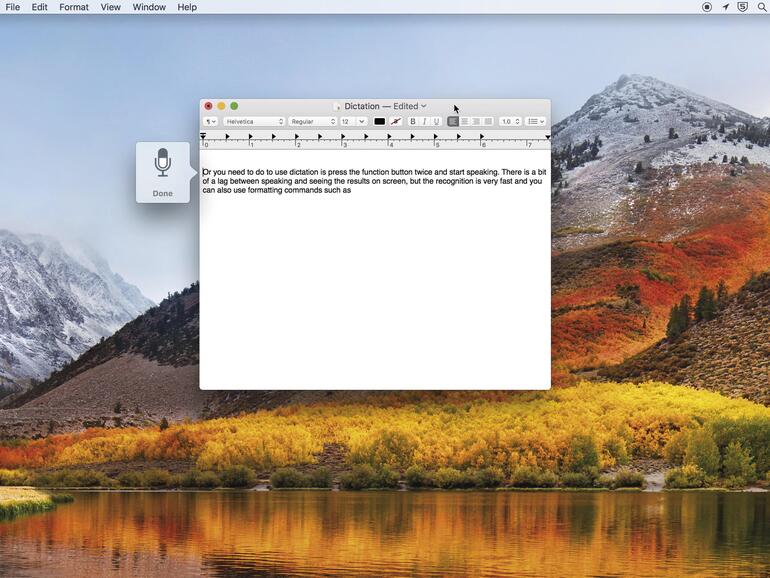The image size is (770, 578).
Task: Open the Help menu
Action: (x=187, y=7)
